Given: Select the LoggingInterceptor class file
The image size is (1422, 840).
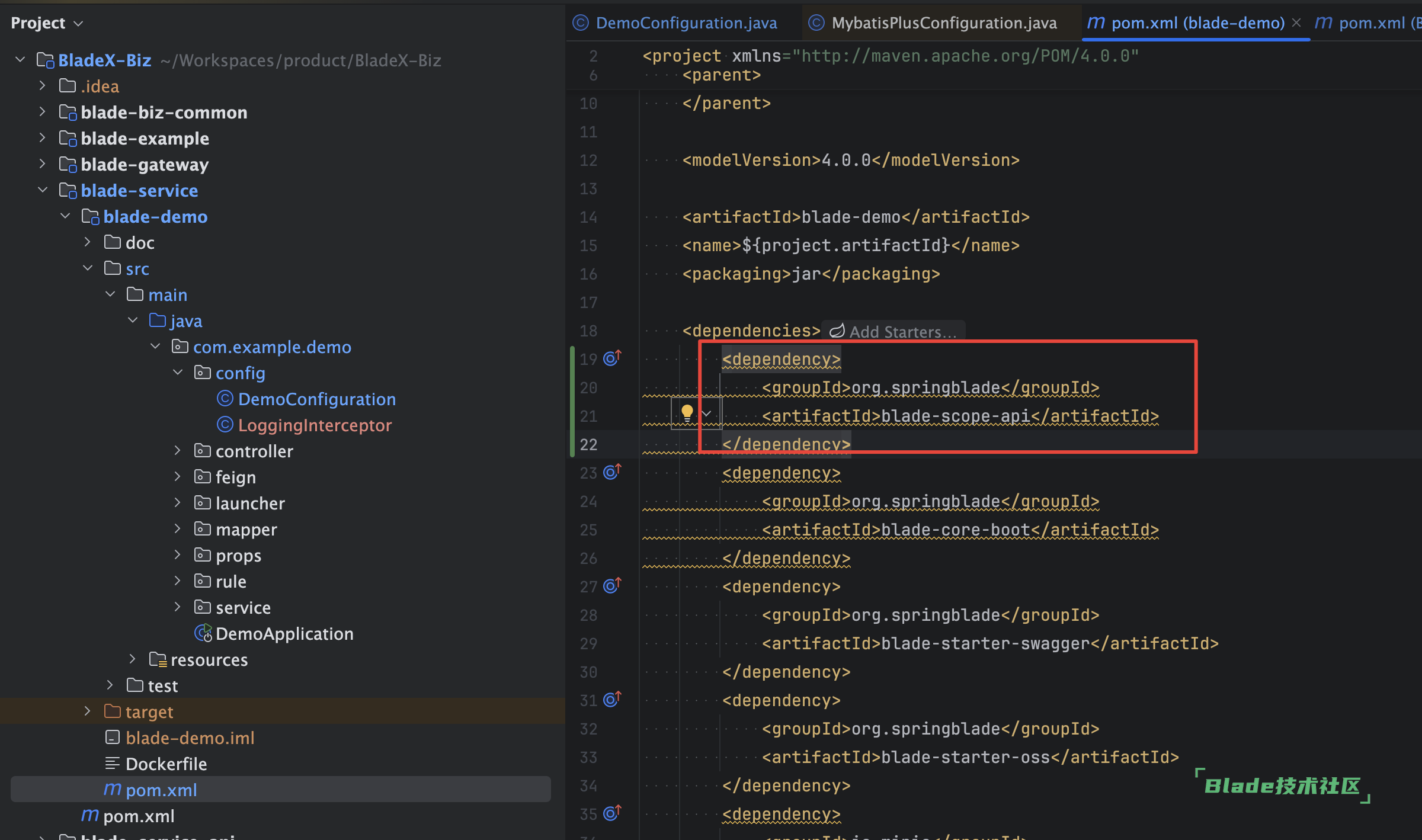Looking at the screenshot, I should (315, 425).
